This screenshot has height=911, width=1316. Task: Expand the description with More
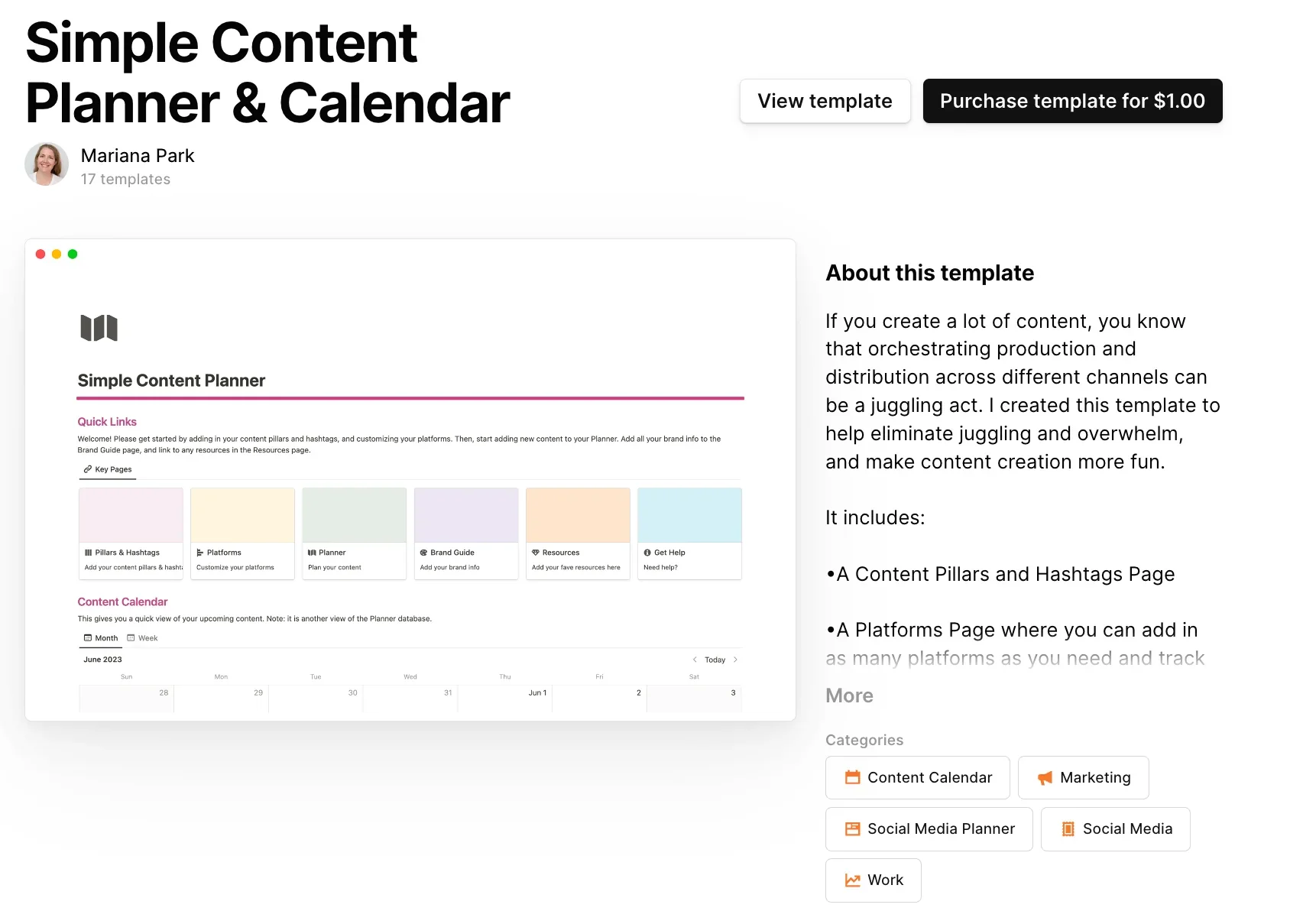[x=849, y=695]
